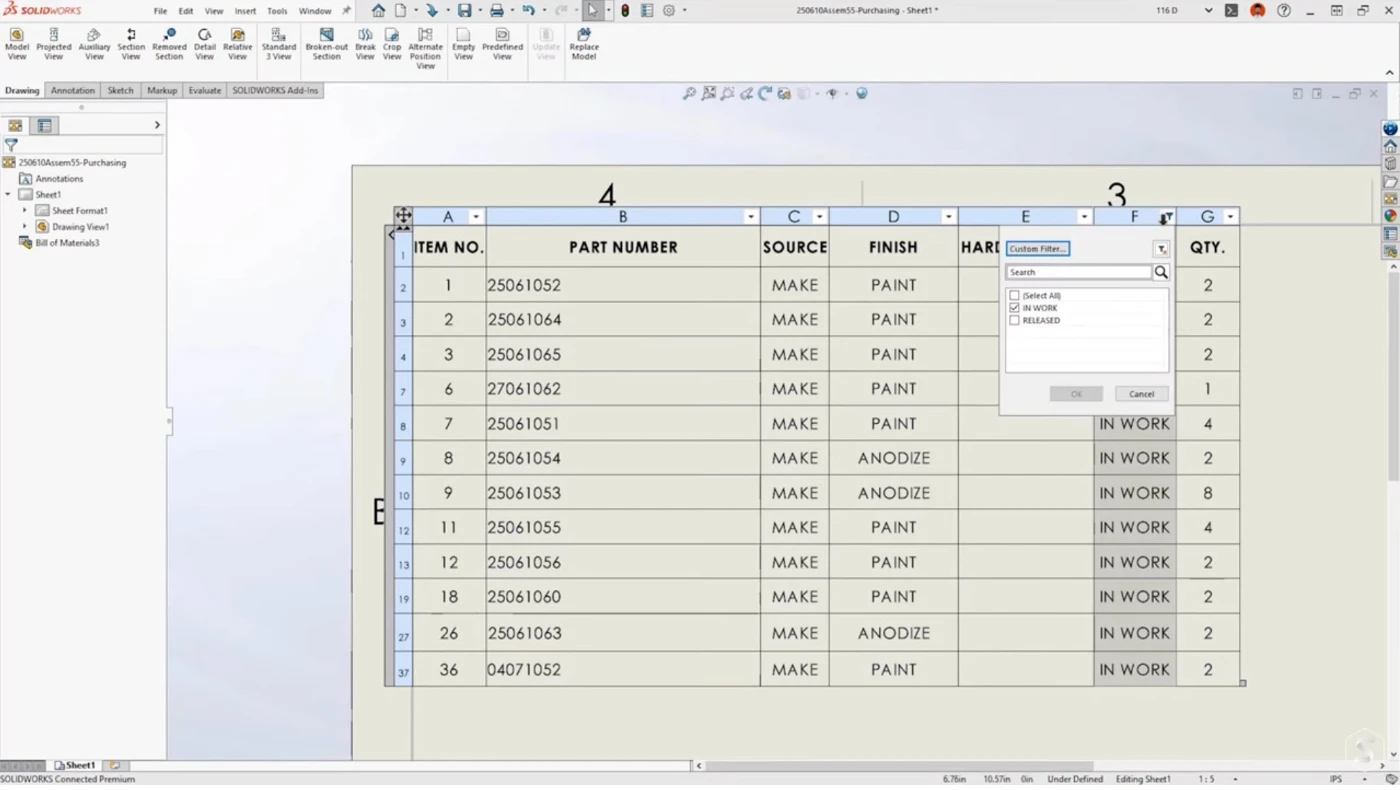Screen dimensions: 1400x790
Task: Open the SOURCE column filter dropdown
Action: (819, 216)
